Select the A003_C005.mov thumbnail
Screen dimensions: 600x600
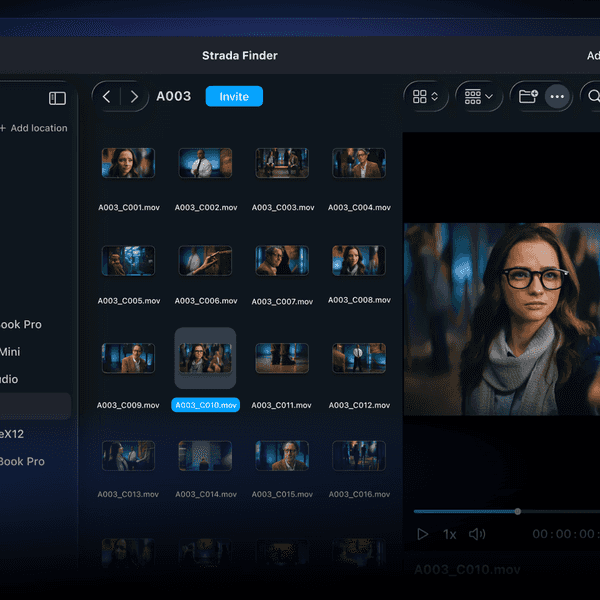pyautogui.click(x=128, y=261)
